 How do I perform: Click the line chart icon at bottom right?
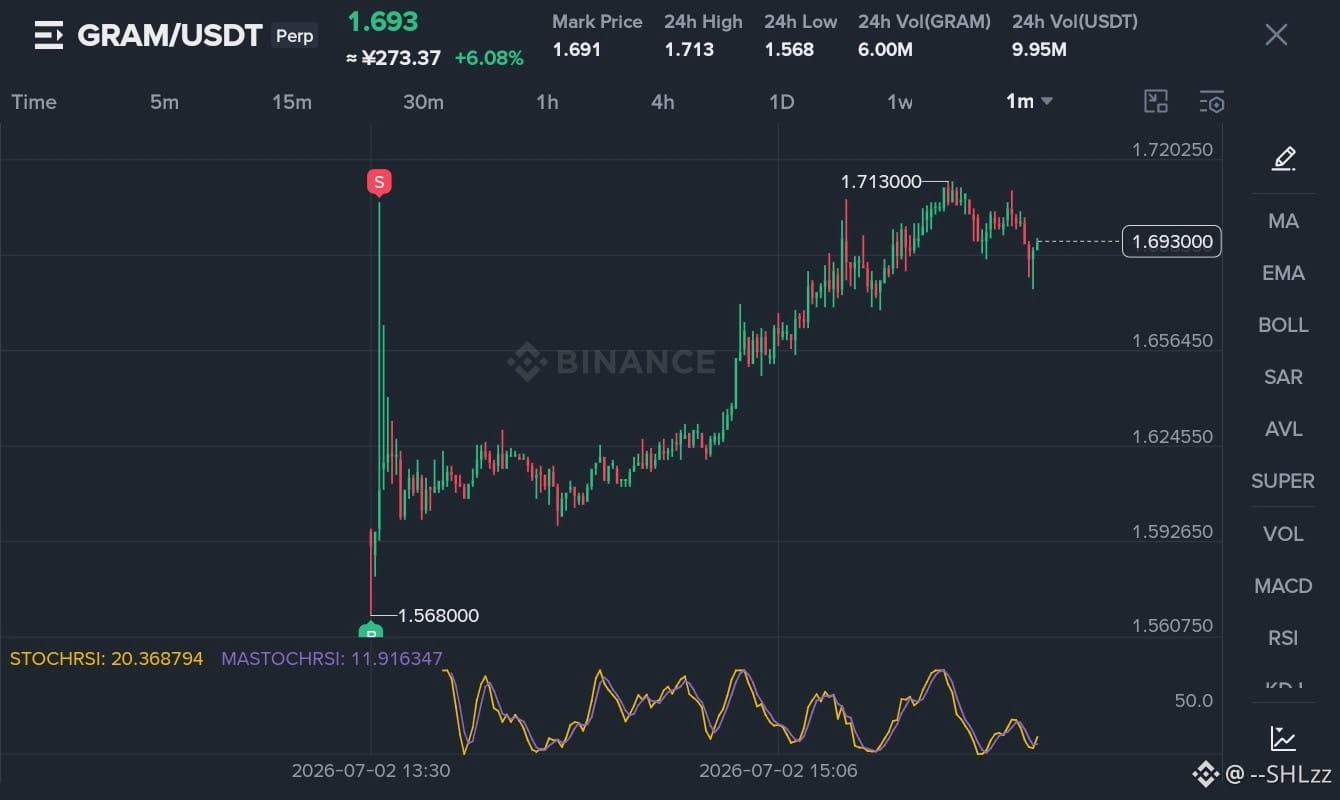tap(1283, 738)
